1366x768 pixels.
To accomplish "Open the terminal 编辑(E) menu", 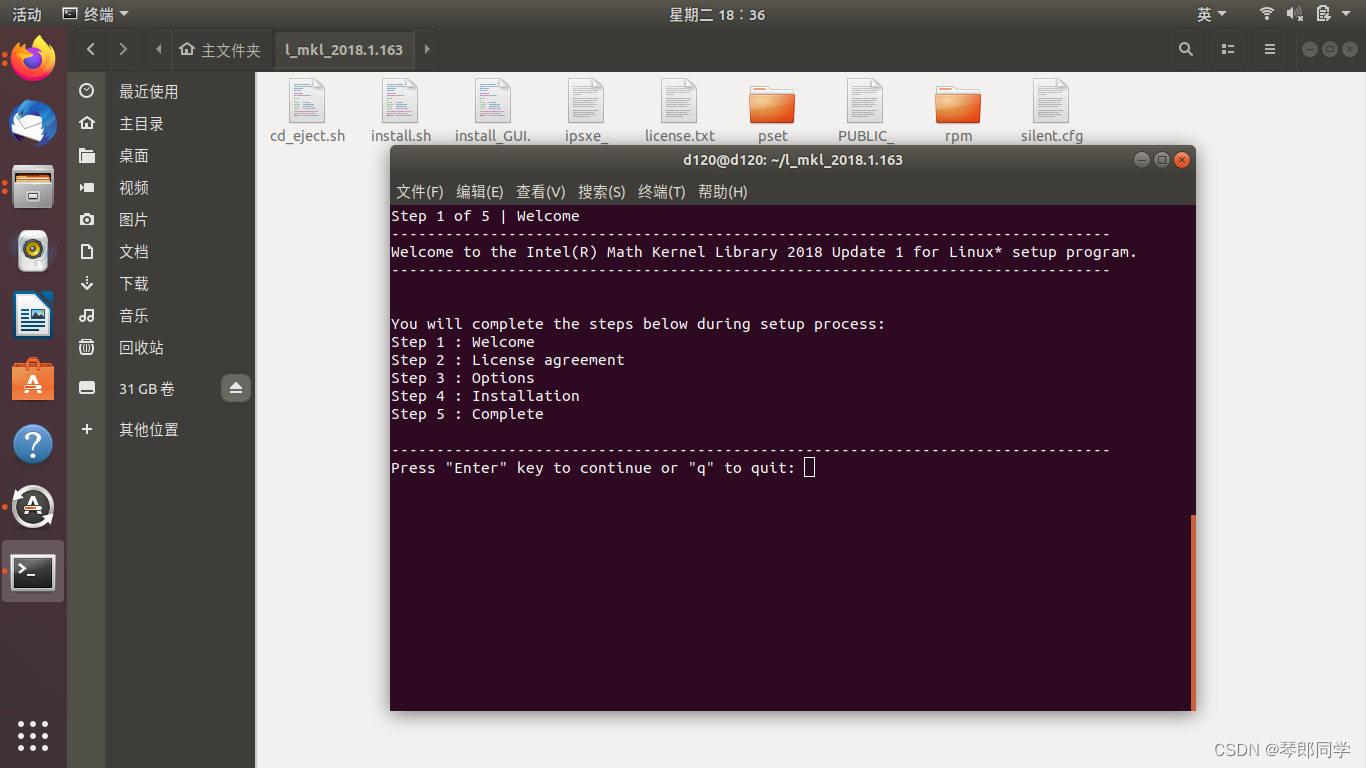I will tap(480, 192).
